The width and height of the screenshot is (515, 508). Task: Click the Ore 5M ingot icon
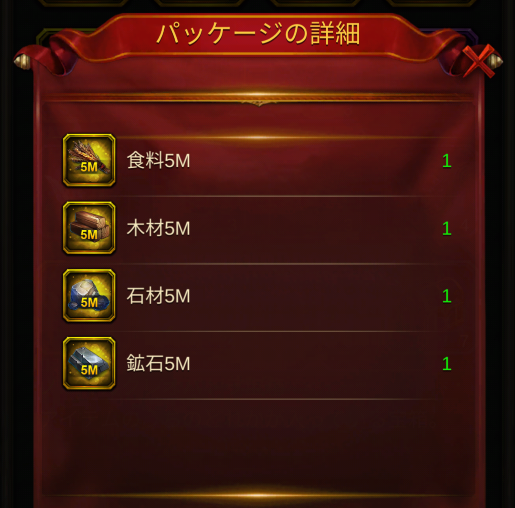click(x=89, y=363)
